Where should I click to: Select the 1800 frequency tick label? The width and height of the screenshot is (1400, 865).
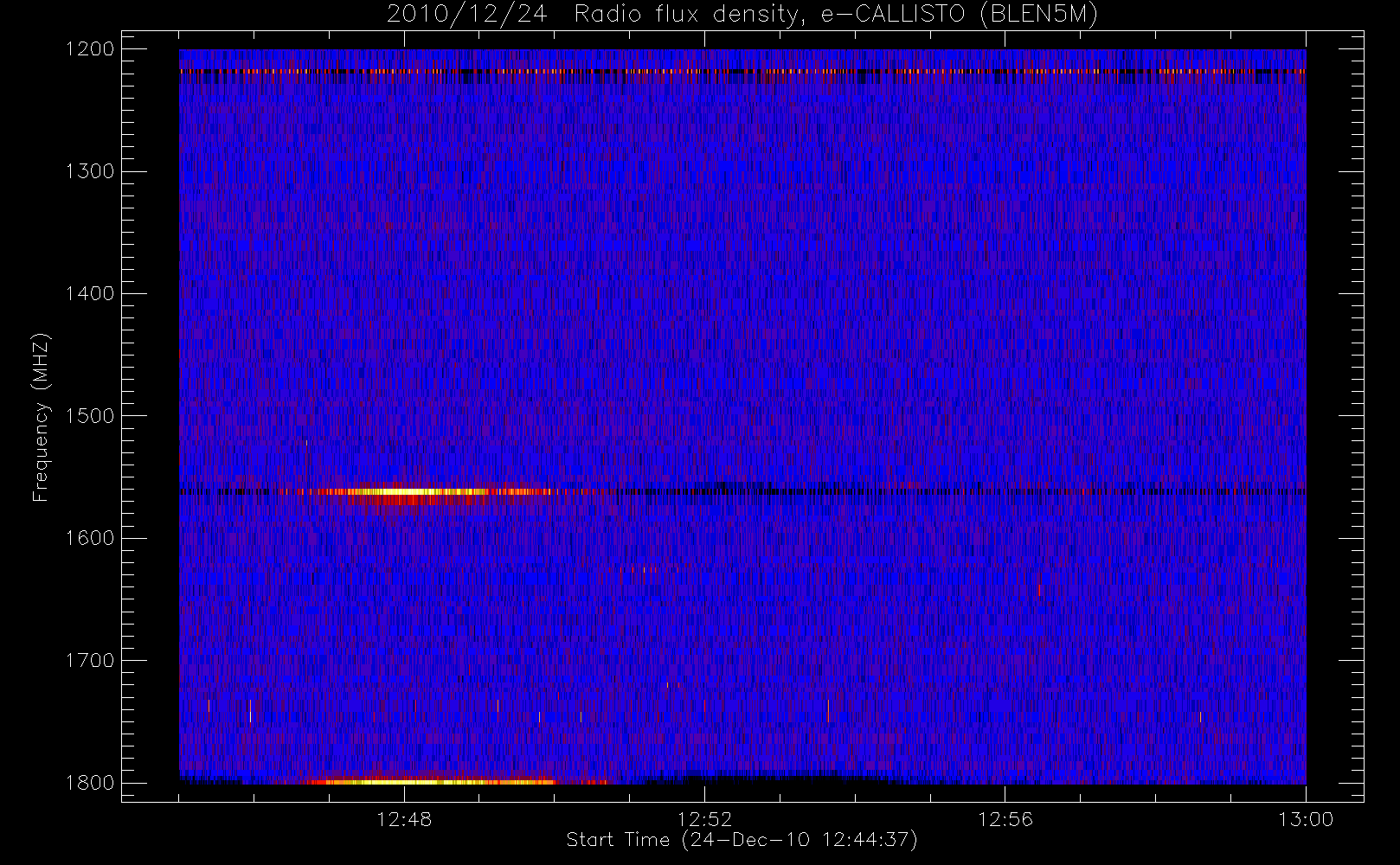click(89, 782)
